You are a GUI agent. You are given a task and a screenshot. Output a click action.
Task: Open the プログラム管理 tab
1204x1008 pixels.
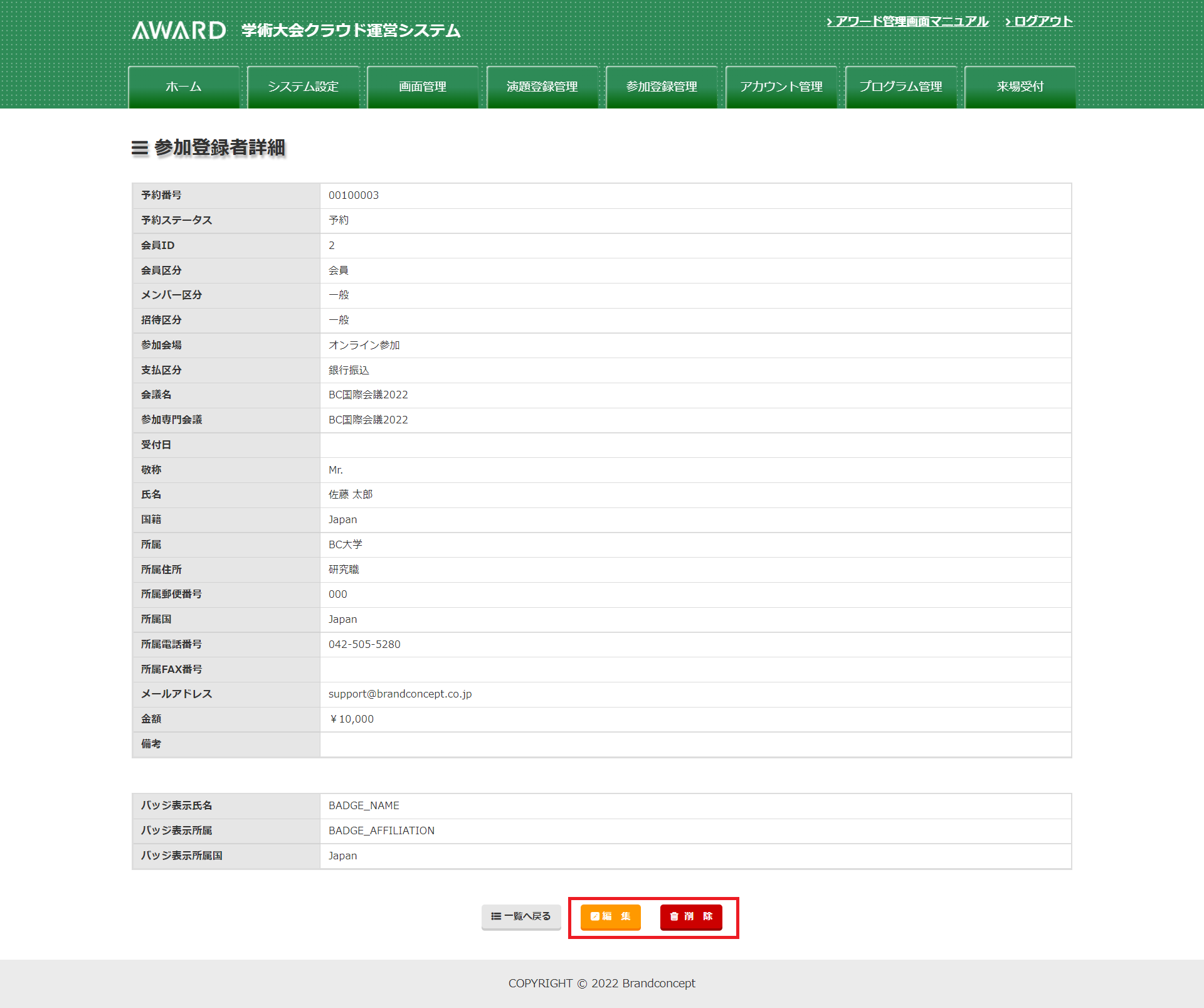900,87
